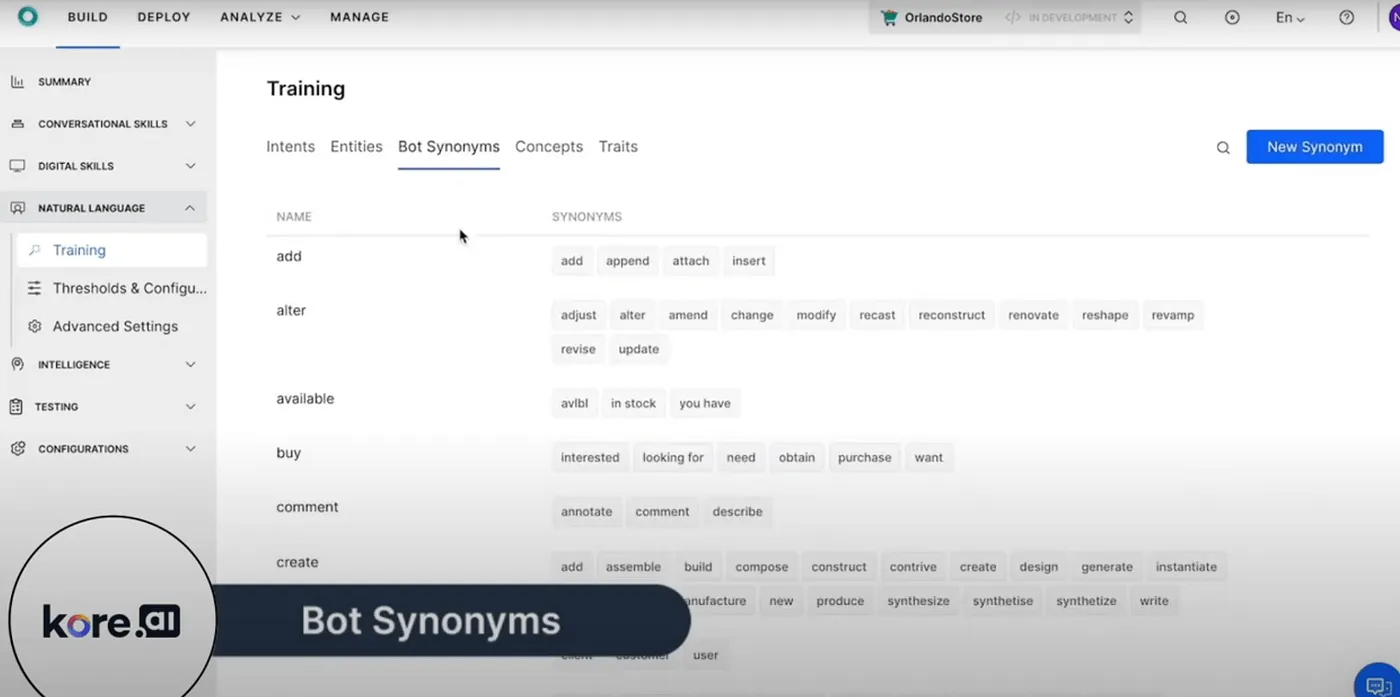Click the Configurations gear icon in sidebar
Screen dimensions: 1400x697
point(17,449)
